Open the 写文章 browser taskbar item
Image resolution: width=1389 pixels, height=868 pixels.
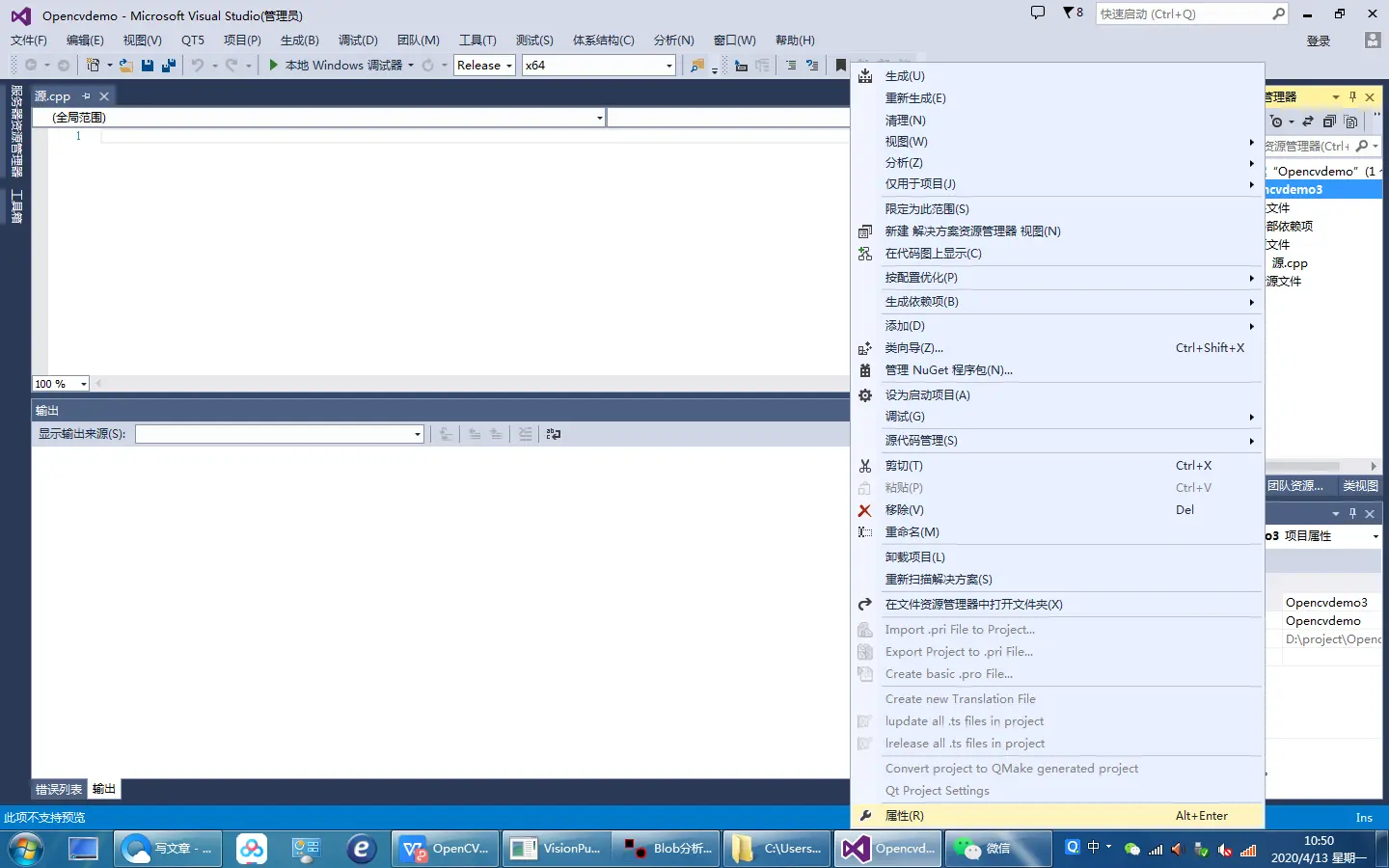[x=168, y=849]
